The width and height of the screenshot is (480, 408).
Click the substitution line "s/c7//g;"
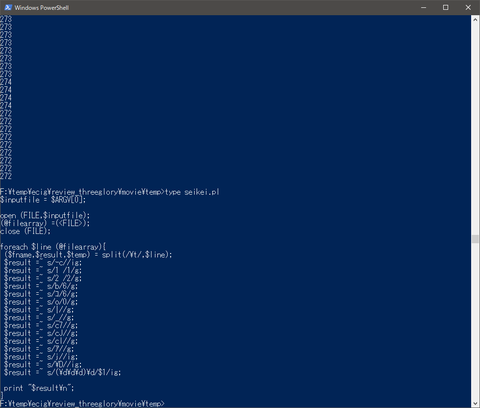[x=41, y=325]
